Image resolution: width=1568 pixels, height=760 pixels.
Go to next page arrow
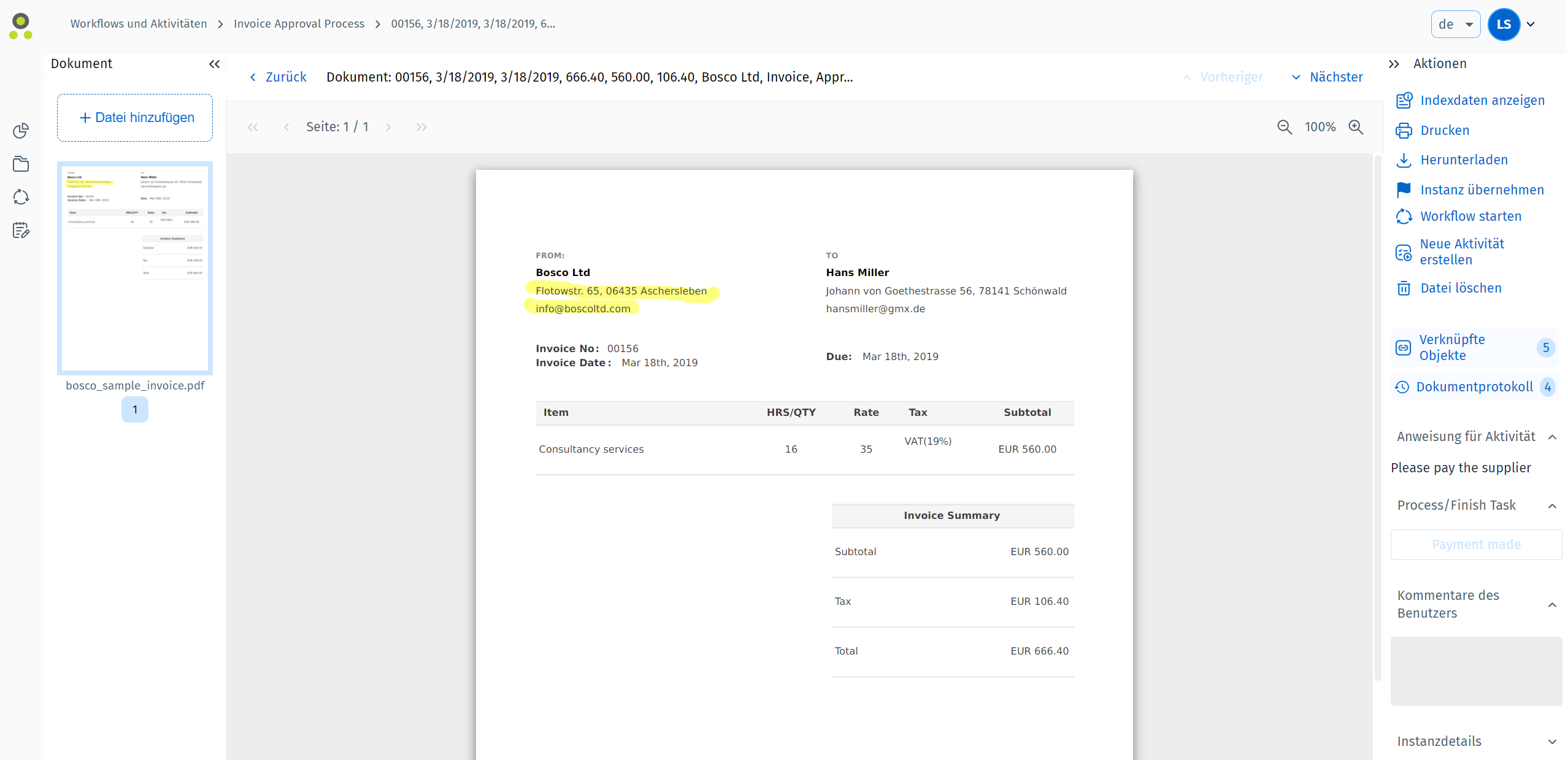point(388,127)
